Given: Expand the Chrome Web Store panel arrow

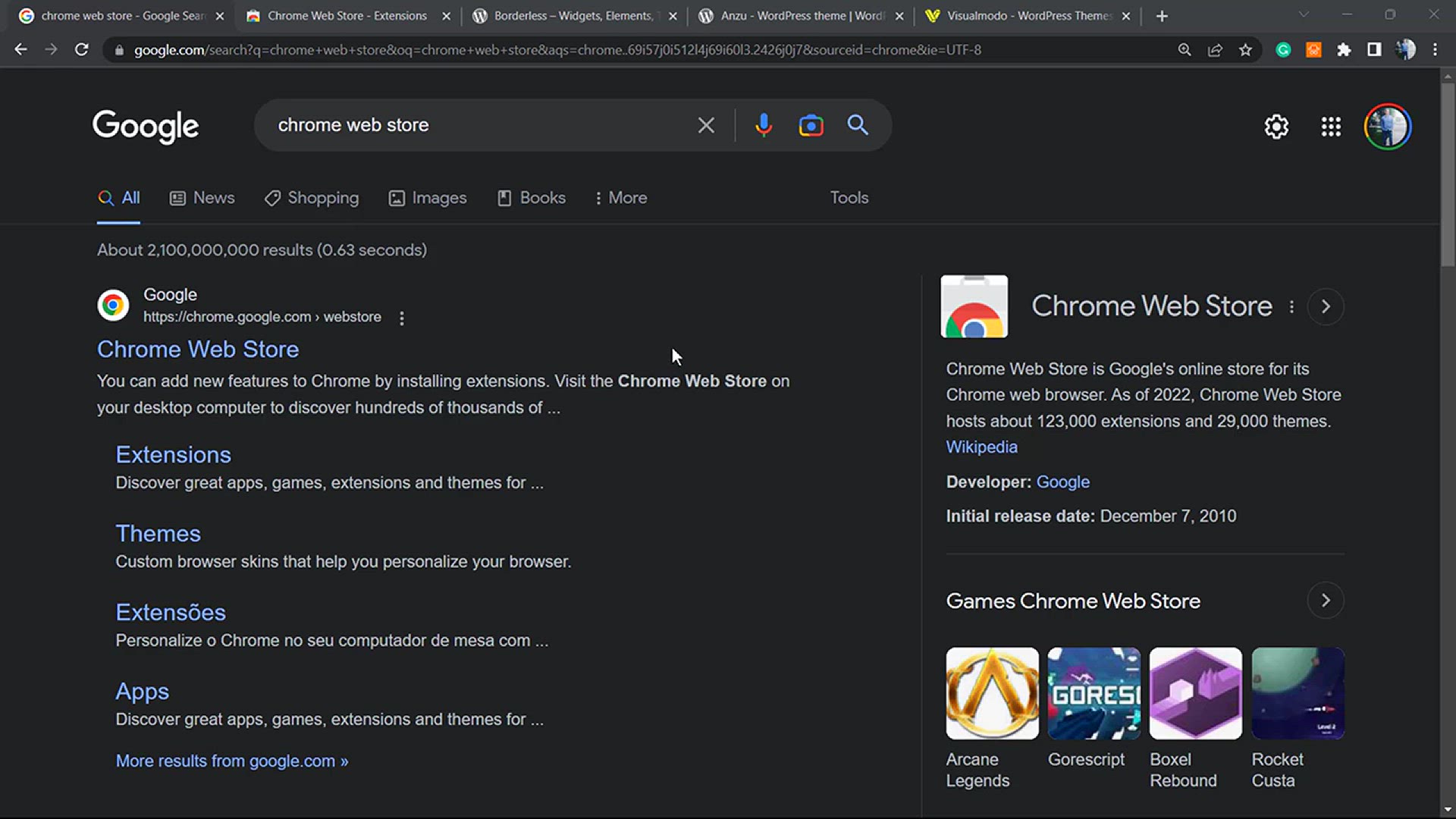Looking at the screenshot, I should point(1326,307).
